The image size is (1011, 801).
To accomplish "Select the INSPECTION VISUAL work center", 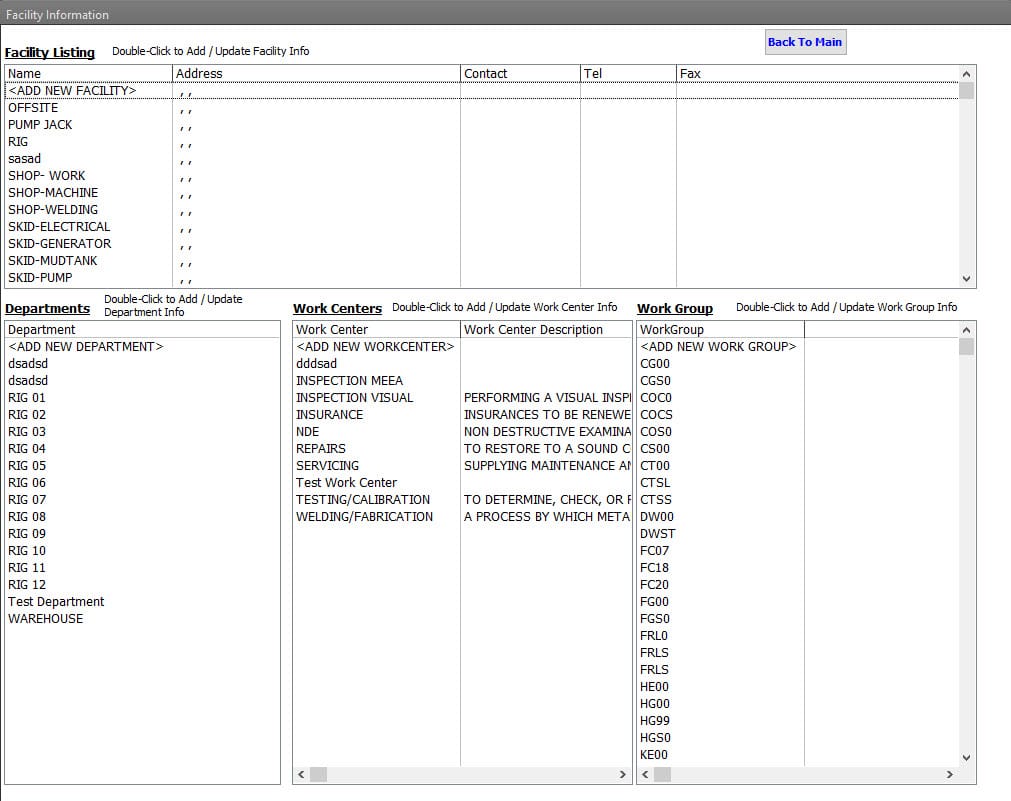I will pyautogui.click(x=462, y=398).
